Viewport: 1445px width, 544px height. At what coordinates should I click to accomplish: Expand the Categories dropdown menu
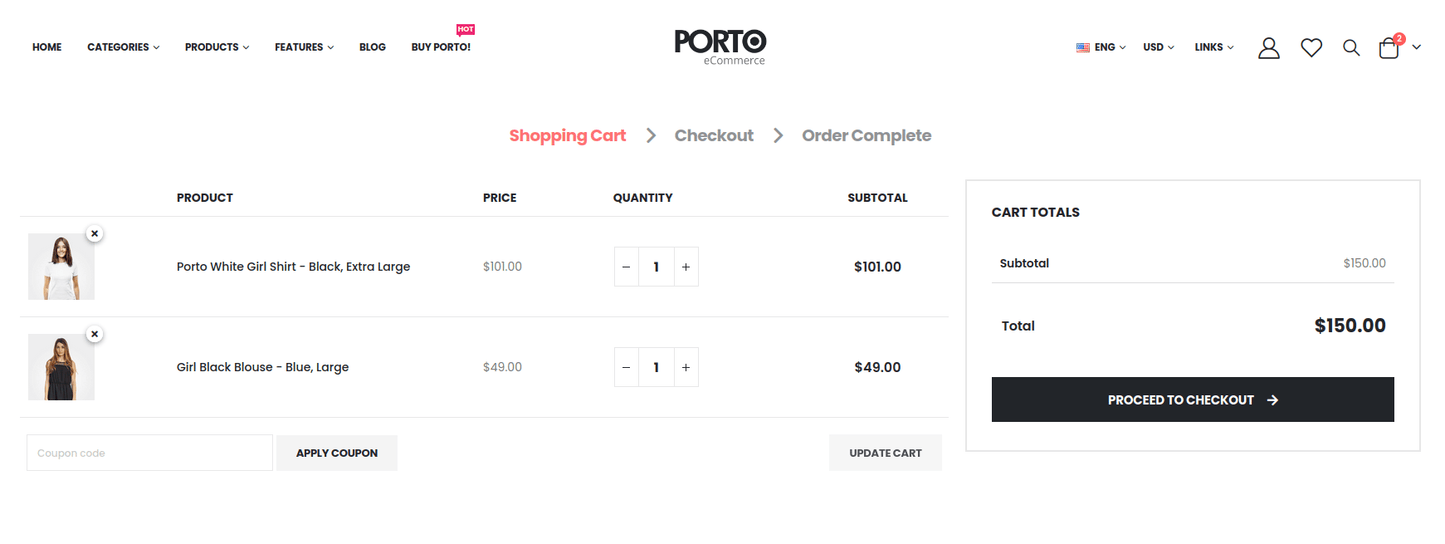pos(123,47)
